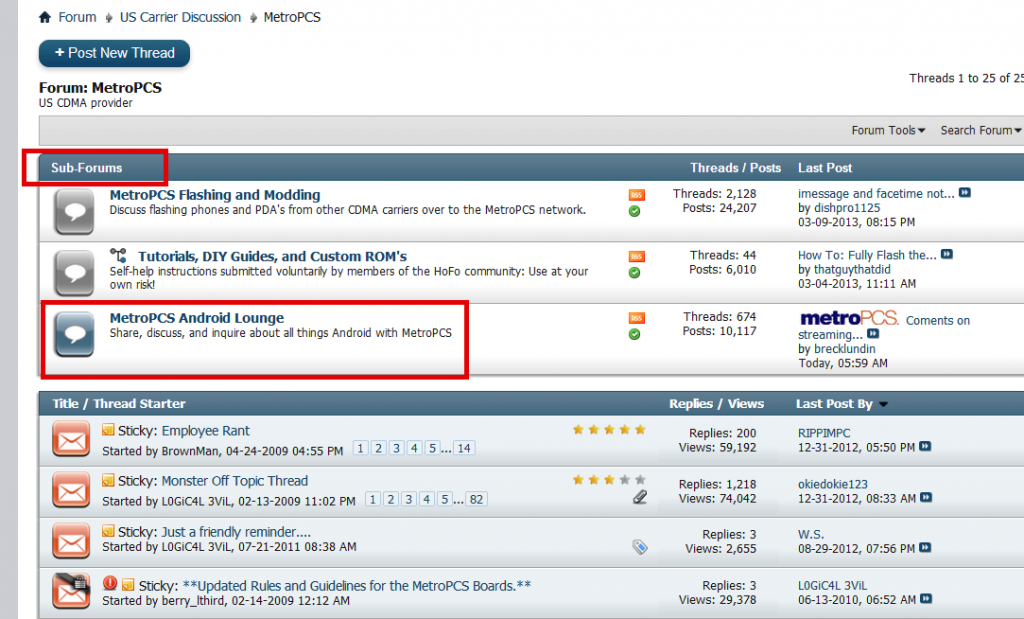Sort threads by Replies column header
The height and width of the screenshot is (619, 1024).
(691, 404)
